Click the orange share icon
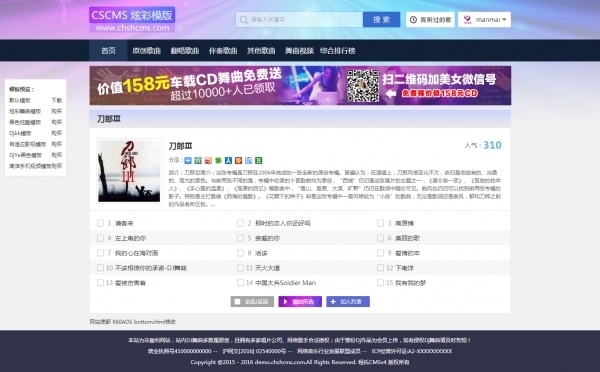Screen dimensions: 600x372 (238, 160)
